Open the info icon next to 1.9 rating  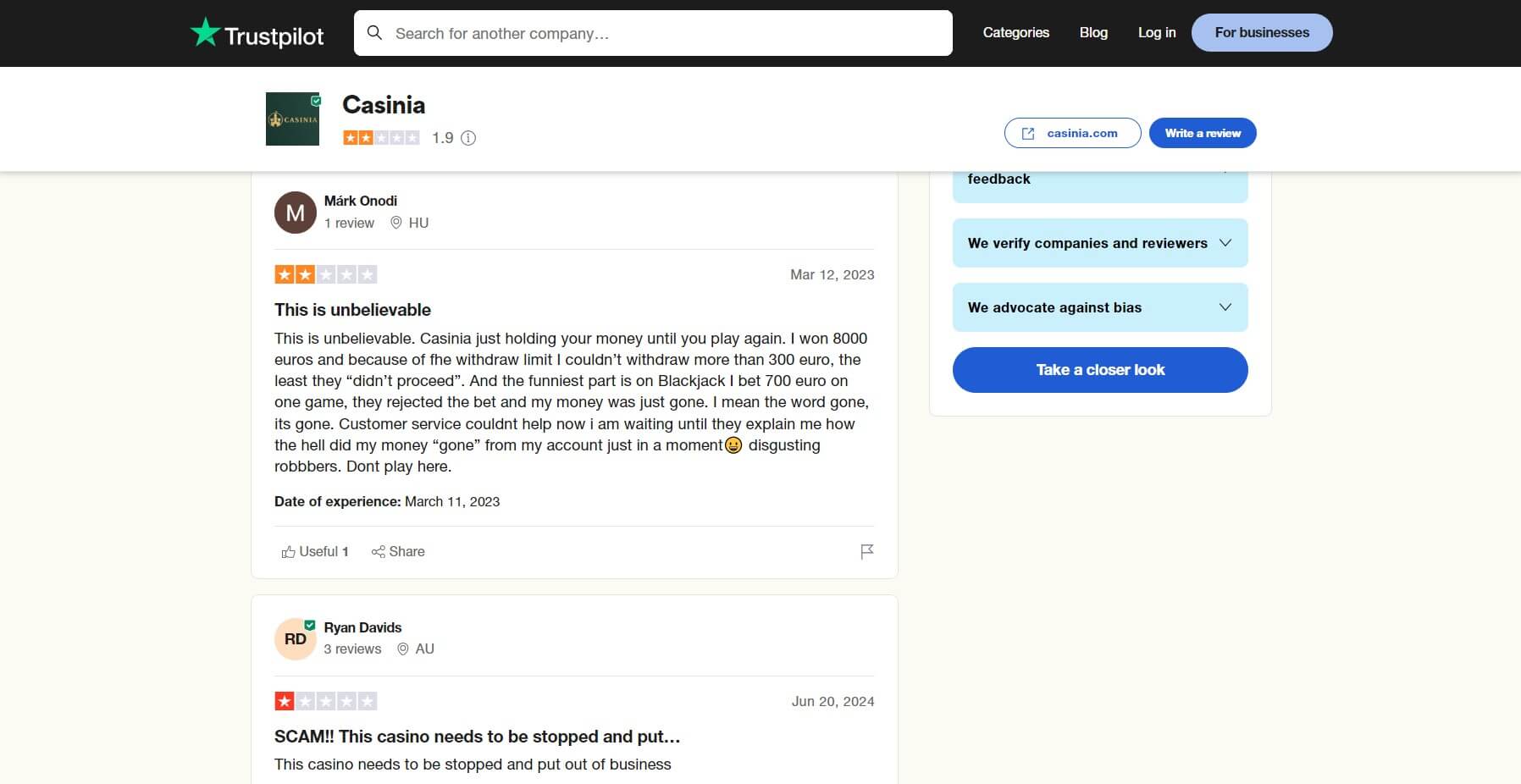(469, 137)
